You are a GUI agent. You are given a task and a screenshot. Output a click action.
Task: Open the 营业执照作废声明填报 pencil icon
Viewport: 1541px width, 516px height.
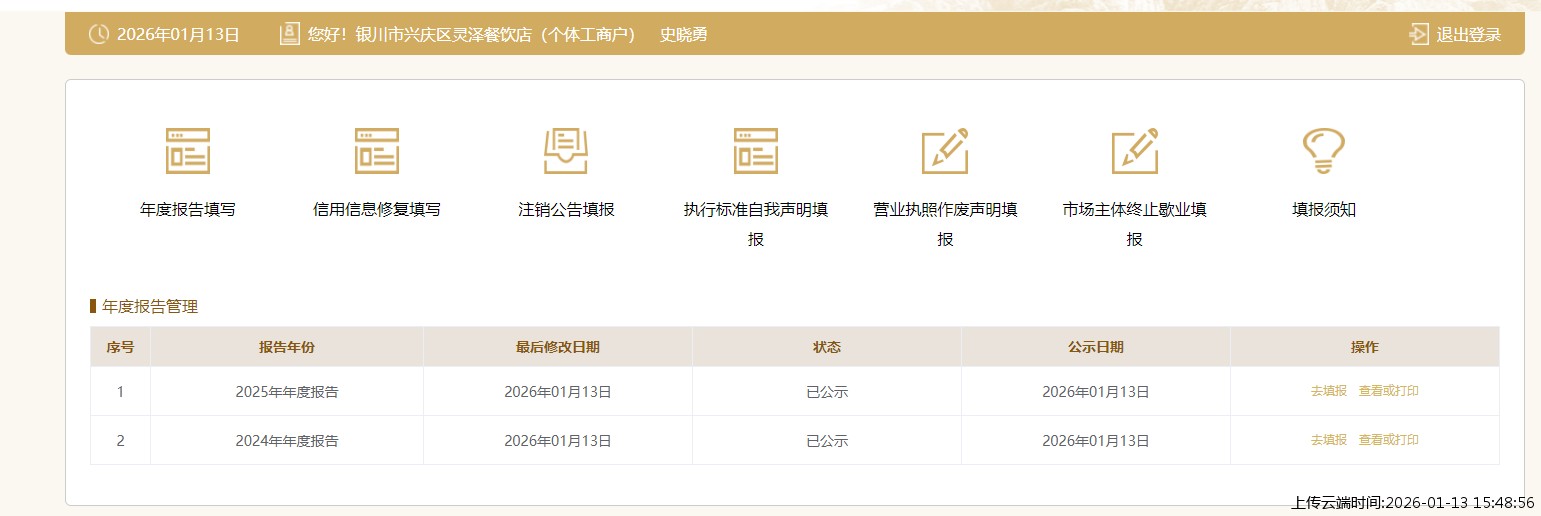pyautogui.click(x=945, y=151)
